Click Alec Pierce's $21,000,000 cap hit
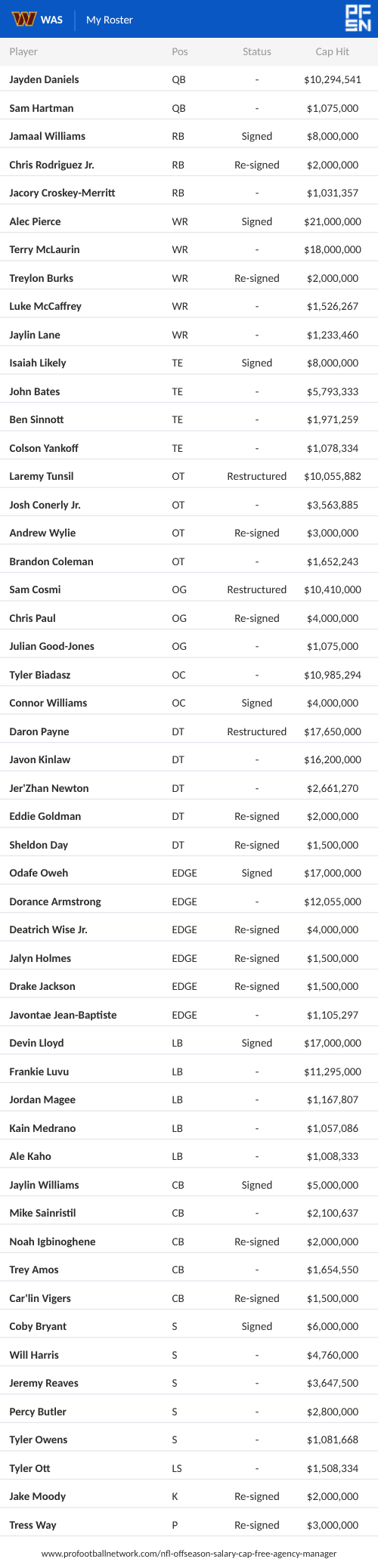Screen dimensions: 378x1568 [x=333, y=221]
